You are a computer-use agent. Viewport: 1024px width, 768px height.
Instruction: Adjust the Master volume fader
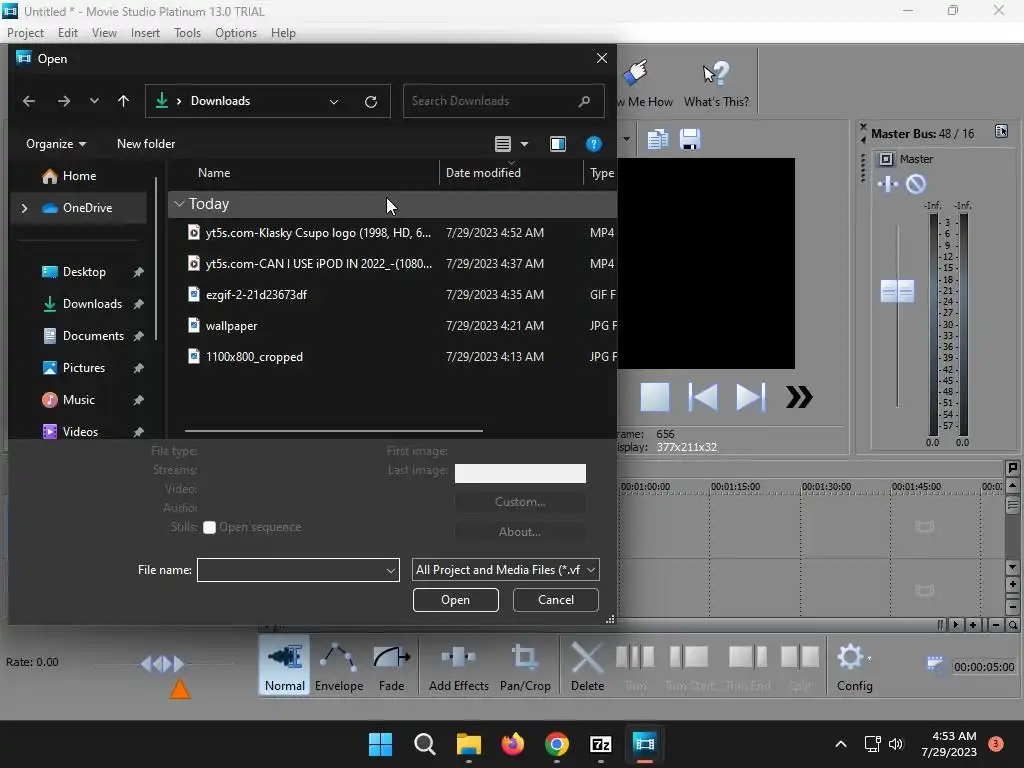pos(897,291)
